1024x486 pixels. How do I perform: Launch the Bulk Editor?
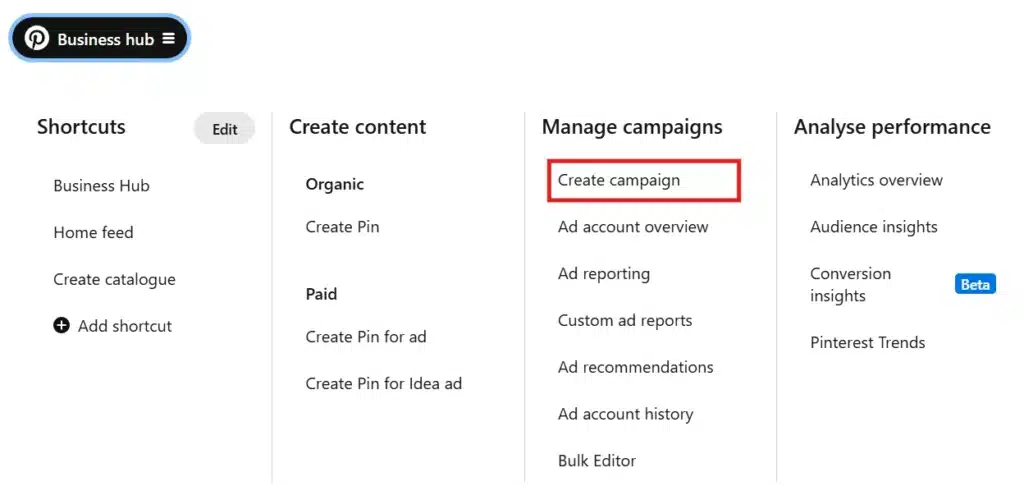pos(597,461)
